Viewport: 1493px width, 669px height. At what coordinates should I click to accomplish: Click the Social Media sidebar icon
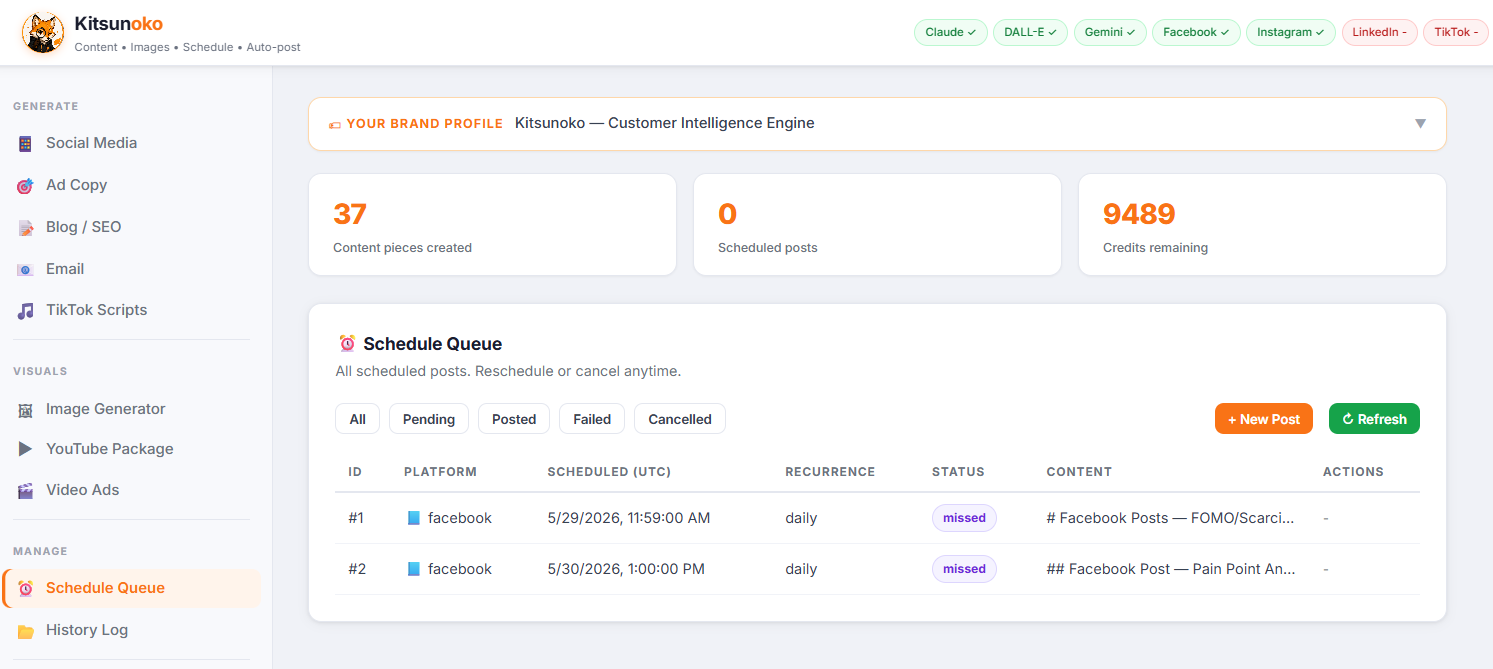point(26,144)
